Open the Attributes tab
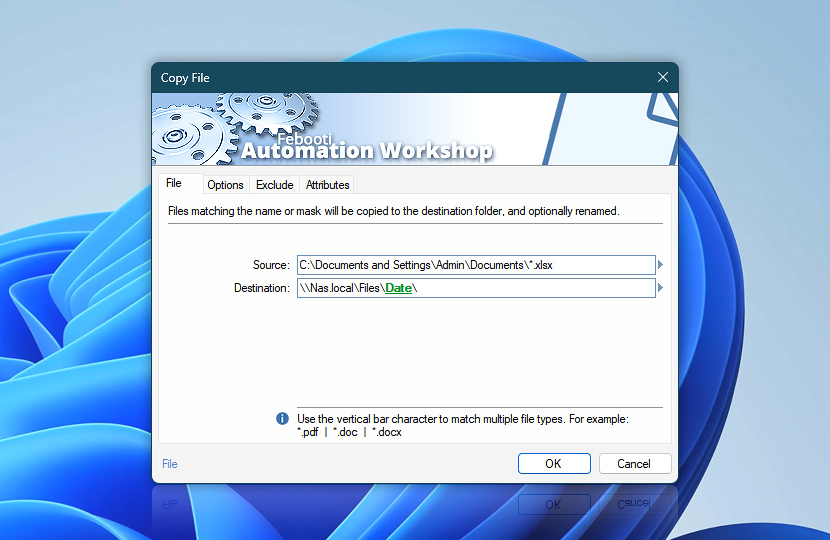Image resolution: width=830 pixels, height=540 pixels. (327, 185)
